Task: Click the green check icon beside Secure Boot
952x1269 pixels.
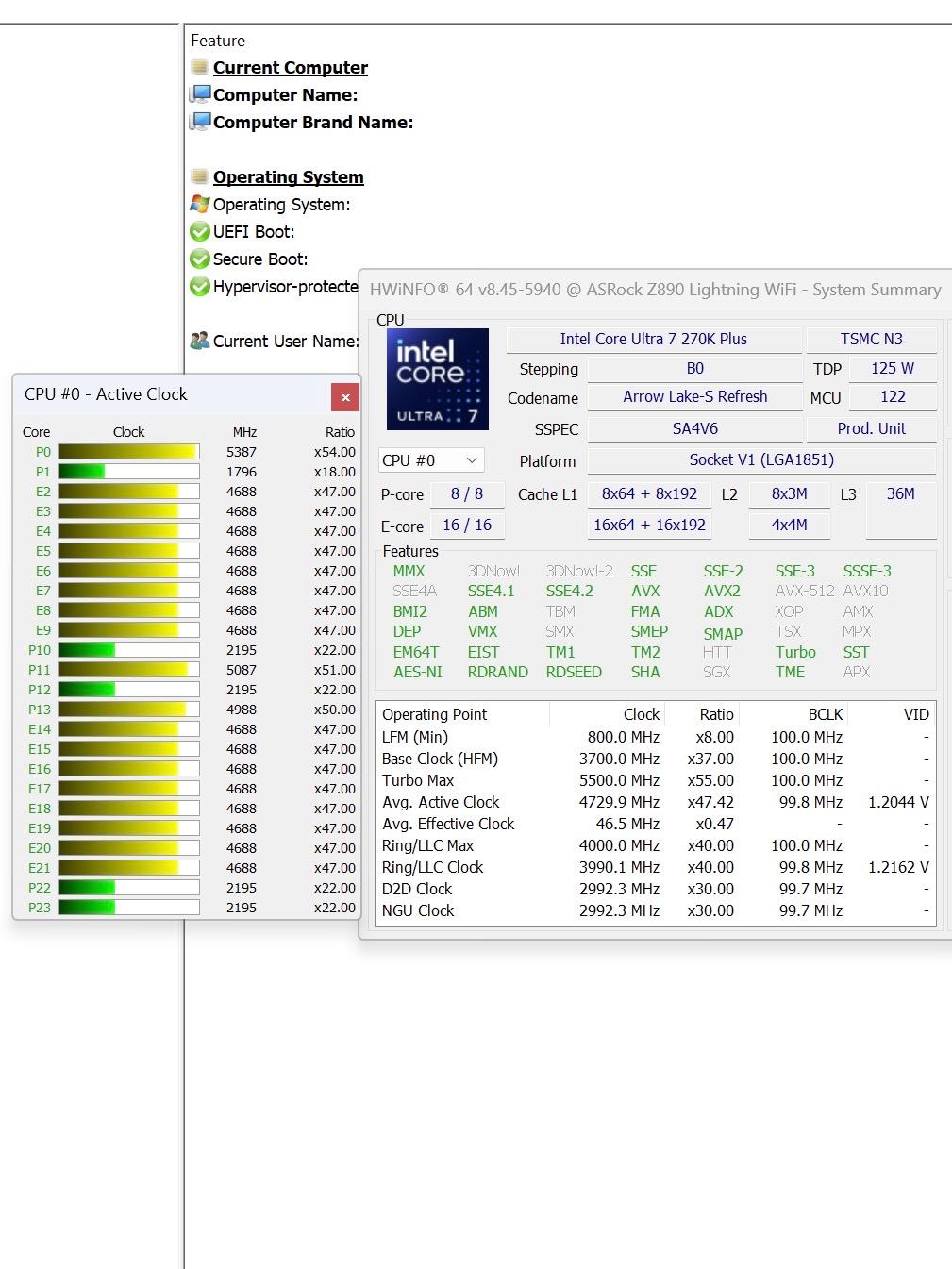Action: [x=199, y=259]
